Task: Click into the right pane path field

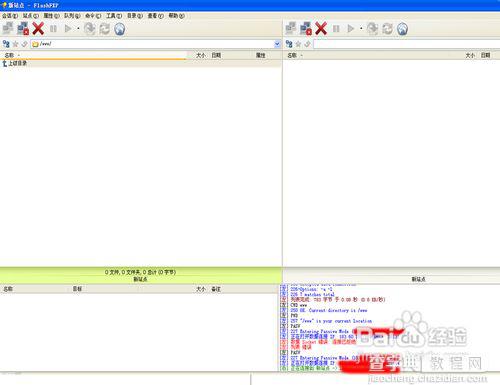Action: (x=406, y=44)
